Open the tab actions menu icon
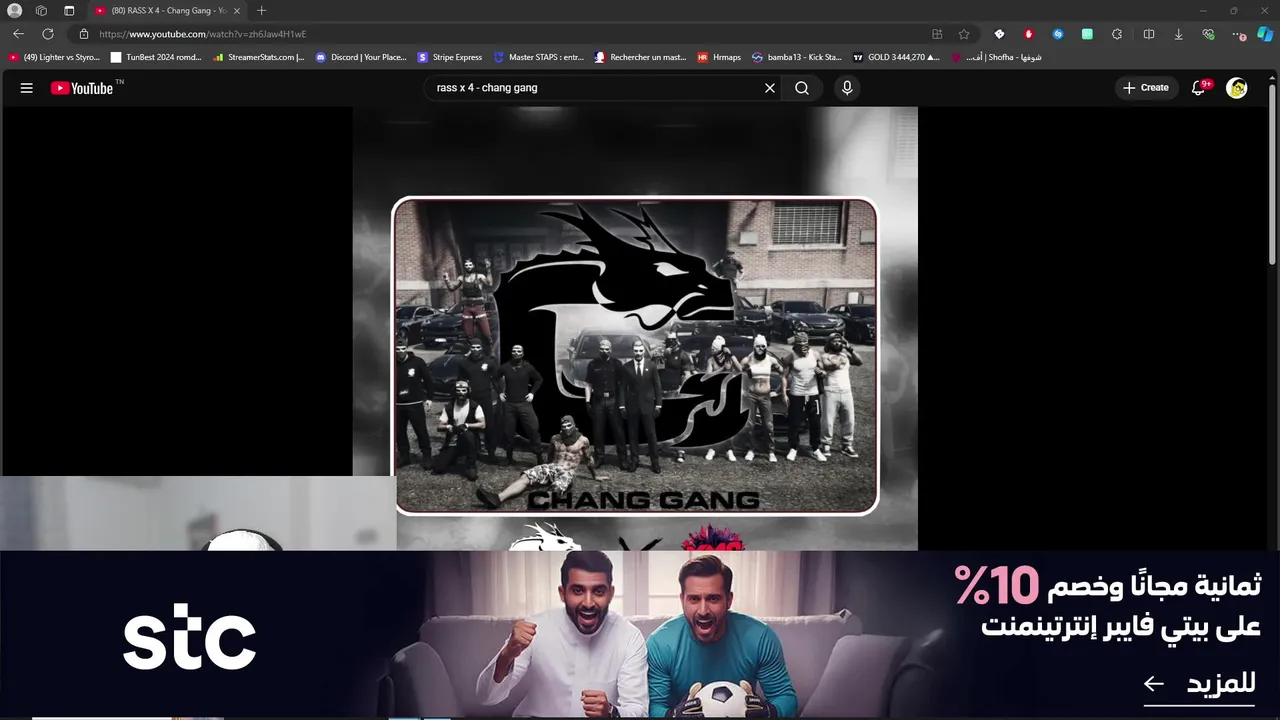Screen dimensions: 1280x720 pos(69,10)
